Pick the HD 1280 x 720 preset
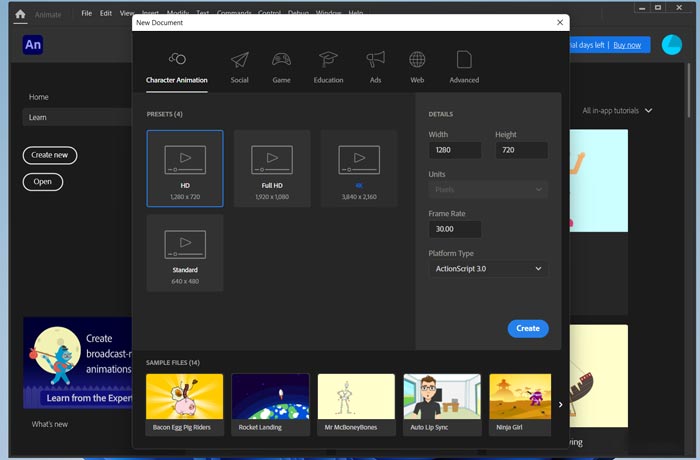The height and width of the screenshot is (460, 700). pos(185,168)
